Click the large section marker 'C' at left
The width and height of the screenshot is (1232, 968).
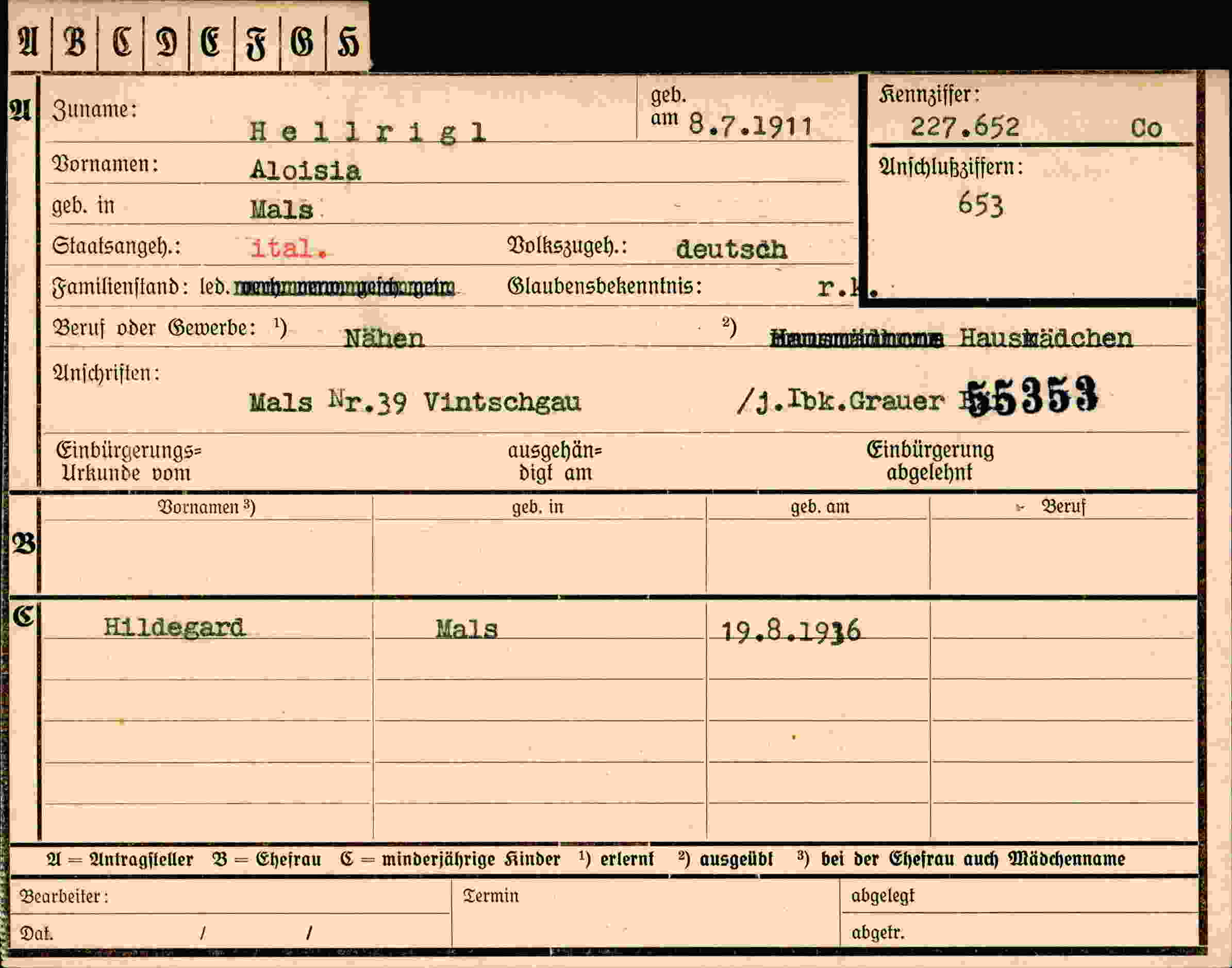click(23, 615)
